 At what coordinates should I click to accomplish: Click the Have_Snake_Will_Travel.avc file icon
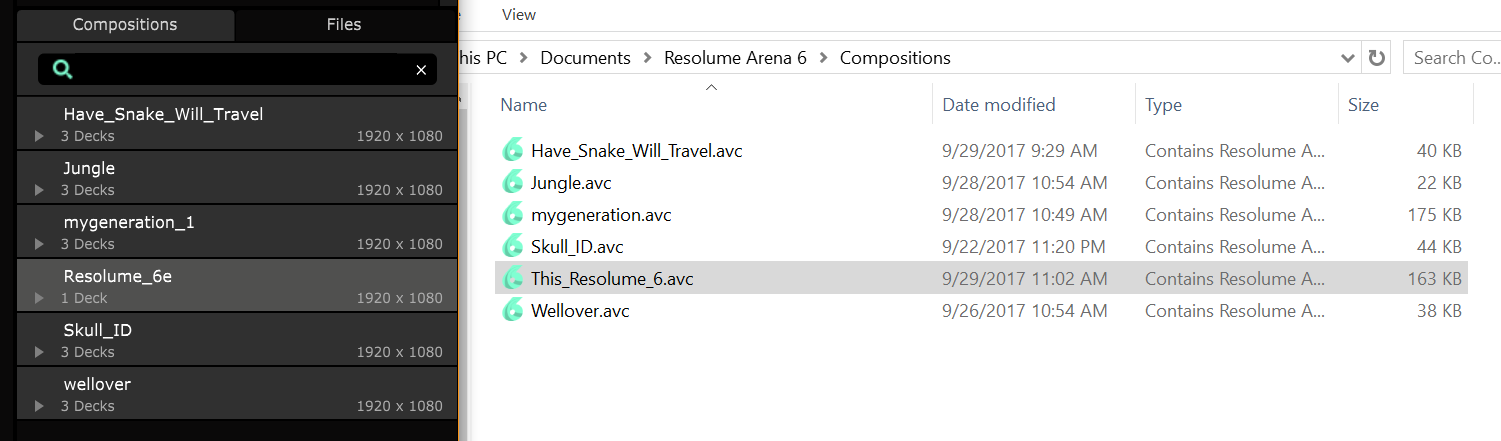[x=513, y=151]
